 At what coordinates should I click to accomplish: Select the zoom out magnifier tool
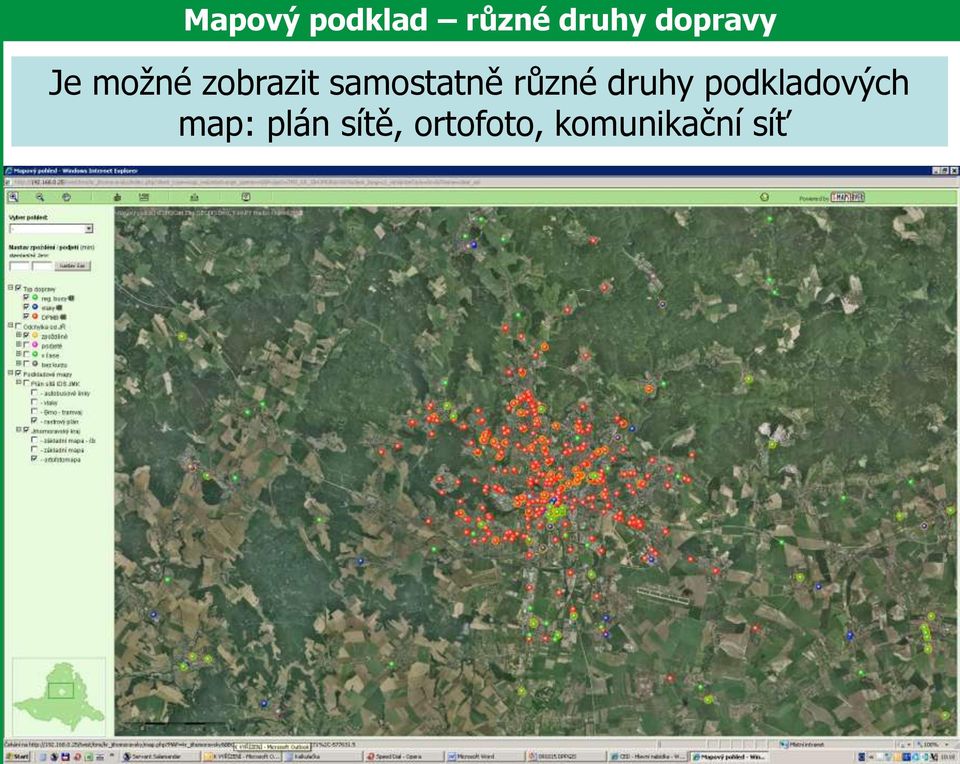point(40,197)
